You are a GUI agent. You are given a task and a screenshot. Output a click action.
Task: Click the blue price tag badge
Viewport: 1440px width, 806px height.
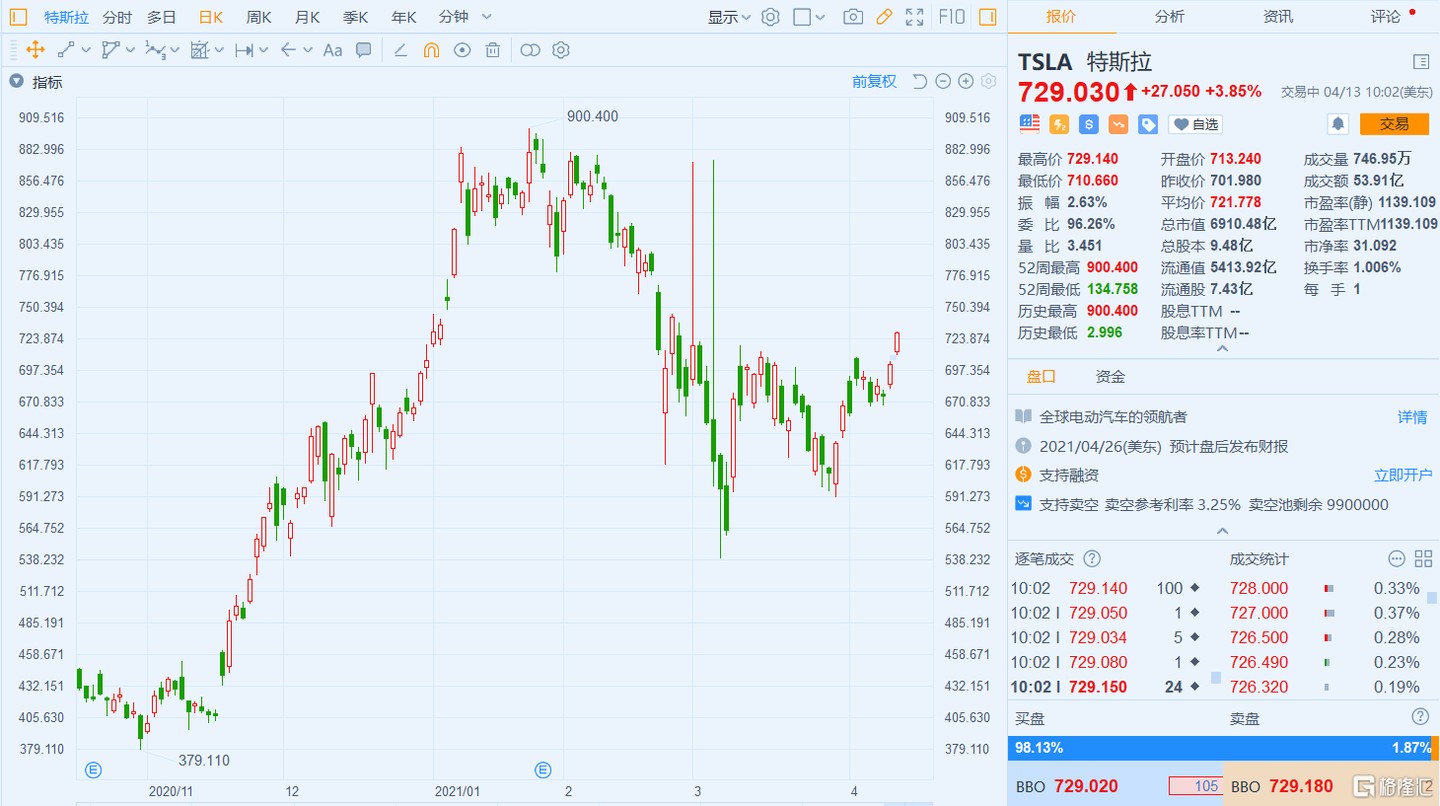tap(1148, 124)
